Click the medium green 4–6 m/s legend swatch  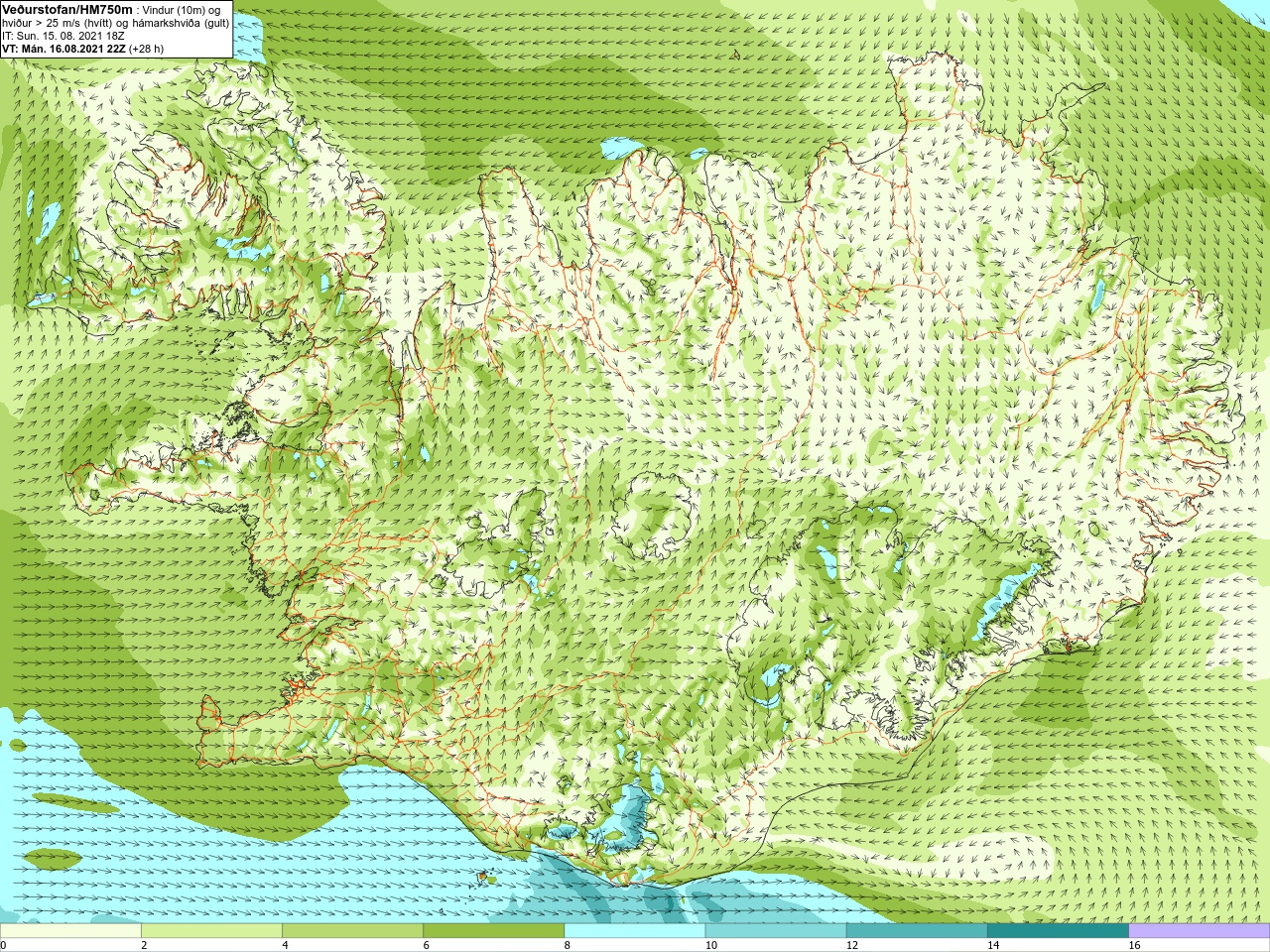point(352,930)
